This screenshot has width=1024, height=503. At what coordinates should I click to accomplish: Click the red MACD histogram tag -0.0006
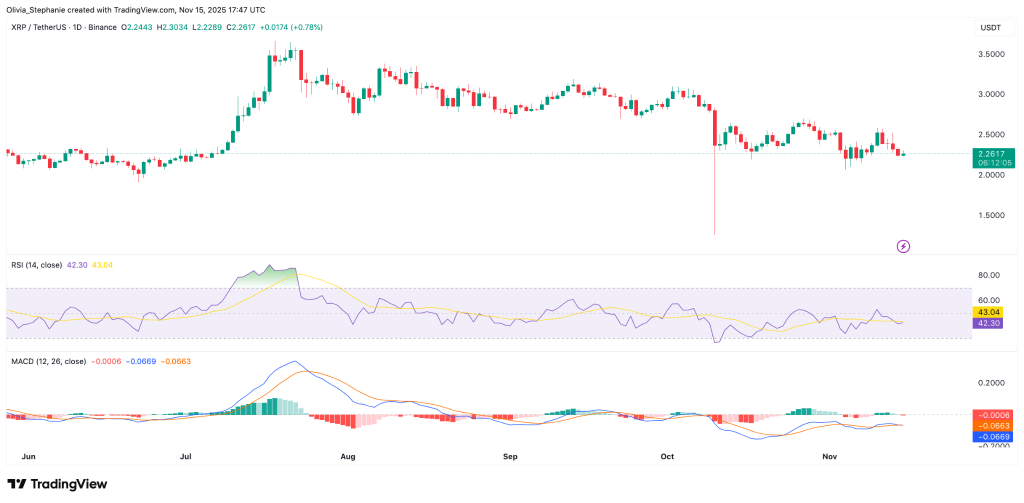993,415
